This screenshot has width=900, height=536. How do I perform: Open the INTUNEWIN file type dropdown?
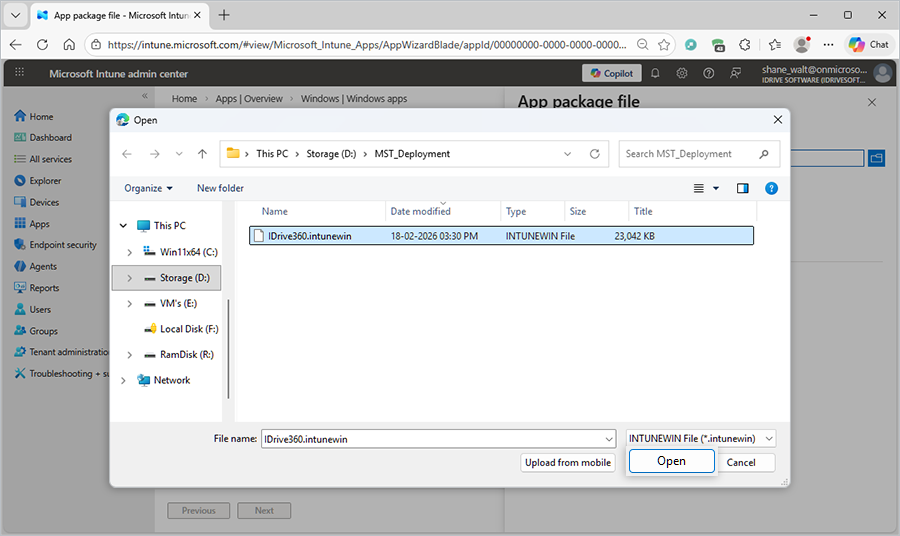[700, 438]
